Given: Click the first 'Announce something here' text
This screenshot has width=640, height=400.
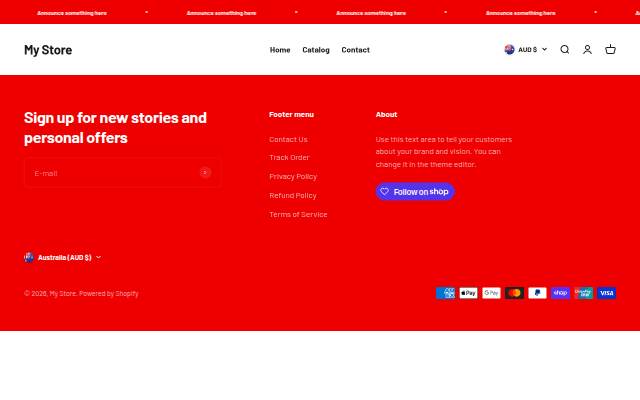Looking at the screenshot, I should click(x=72, y=13).
